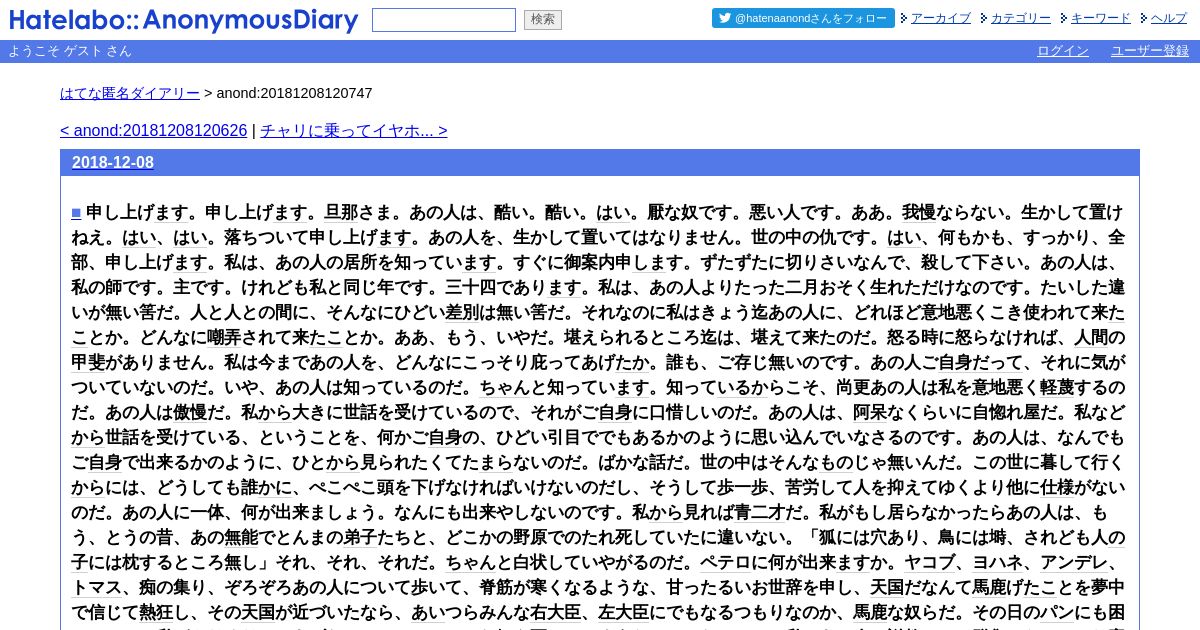Click keyword link 阿呆
The height and width of the screenshot is (630, 1200).
pyautogui.click(x=870, y=412)
